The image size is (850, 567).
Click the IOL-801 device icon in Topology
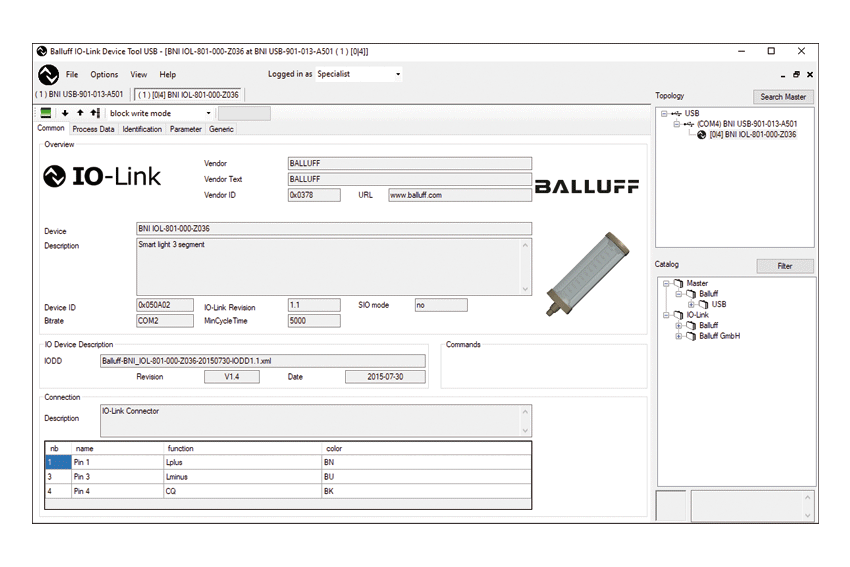[701, 134]
